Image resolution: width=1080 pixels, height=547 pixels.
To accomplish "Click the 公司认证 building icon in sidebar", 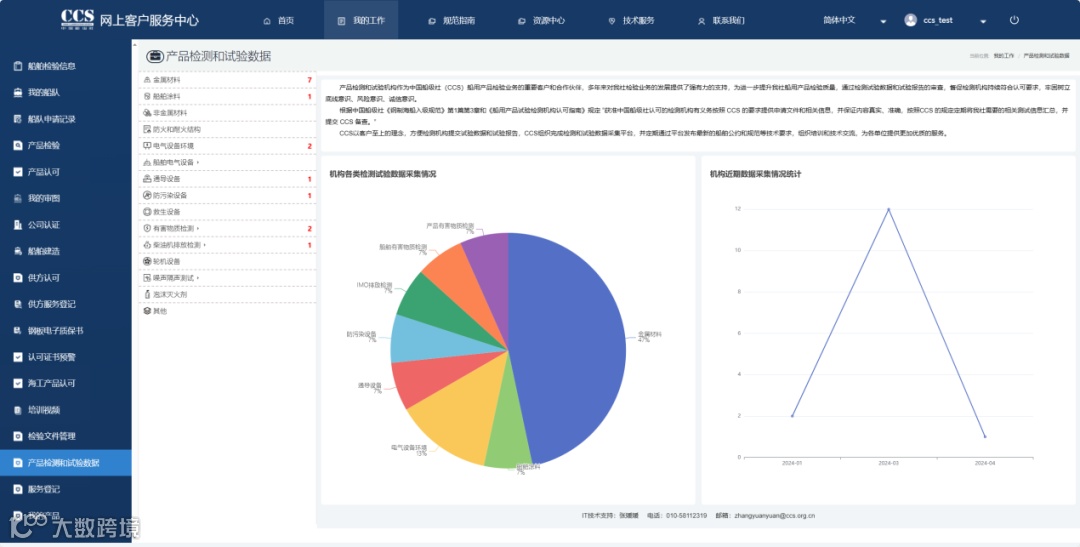I will pyautogui.click(x=19, y=225).
